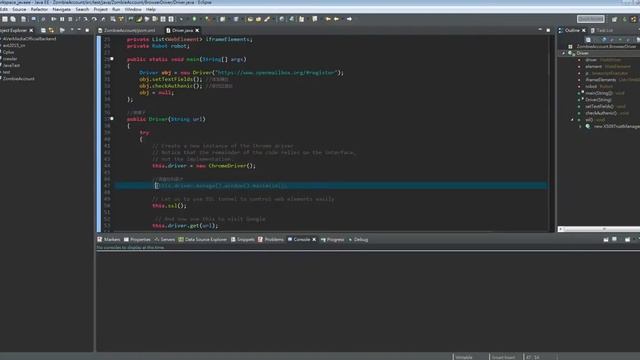Viewport: 640px width, 360px height.
Task: Collapse the ssl() method in Outline
Action: [572, 120]
